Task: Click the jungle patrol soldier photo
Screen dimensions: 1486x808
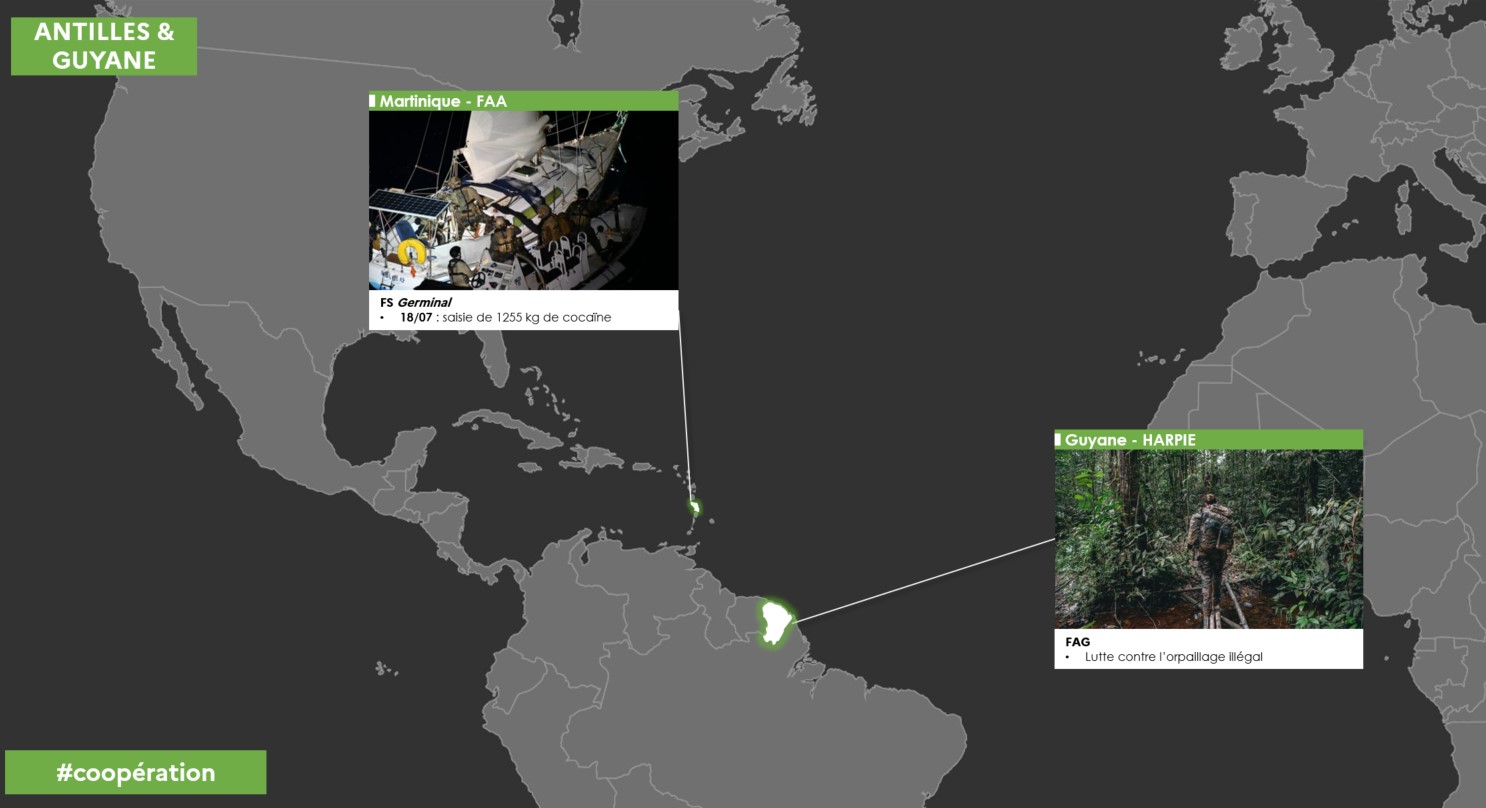Action: point(1208,539)
